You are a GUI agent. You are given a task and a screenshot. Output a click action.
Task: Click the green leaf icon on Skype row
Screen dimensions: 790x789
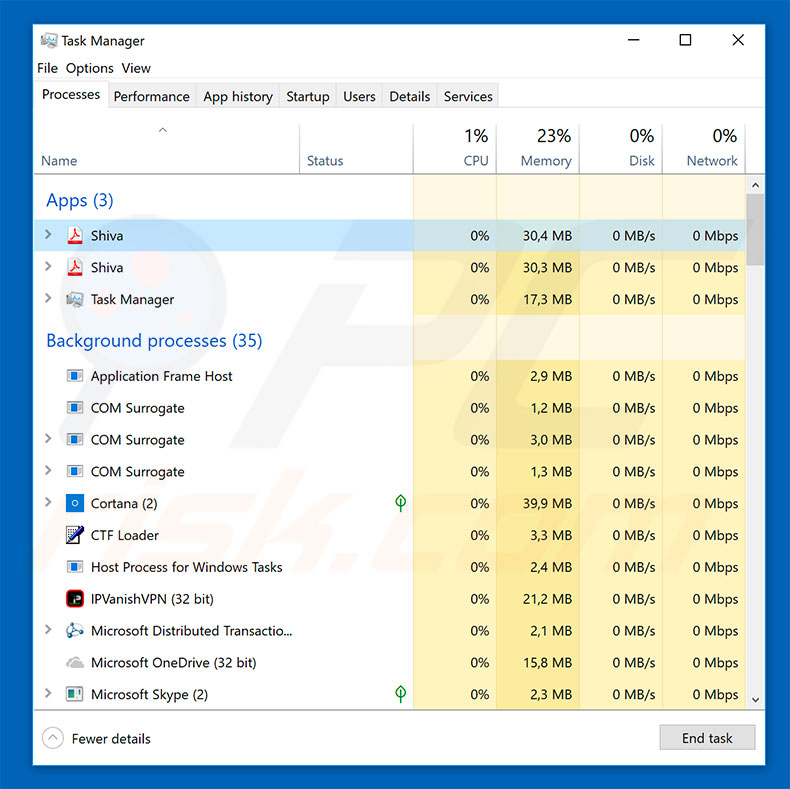pyautogui.click(x=401, y=693)
